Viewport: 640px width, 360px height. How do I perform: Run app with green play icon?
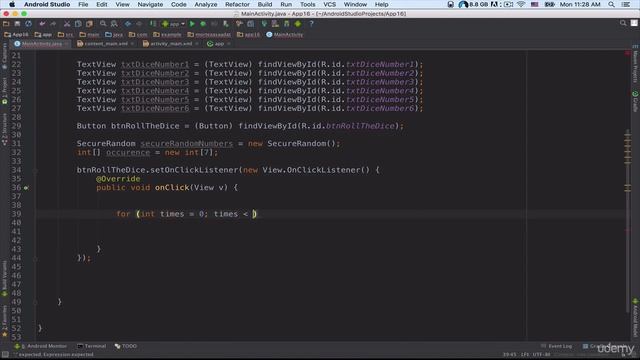[x=192, y=24]
